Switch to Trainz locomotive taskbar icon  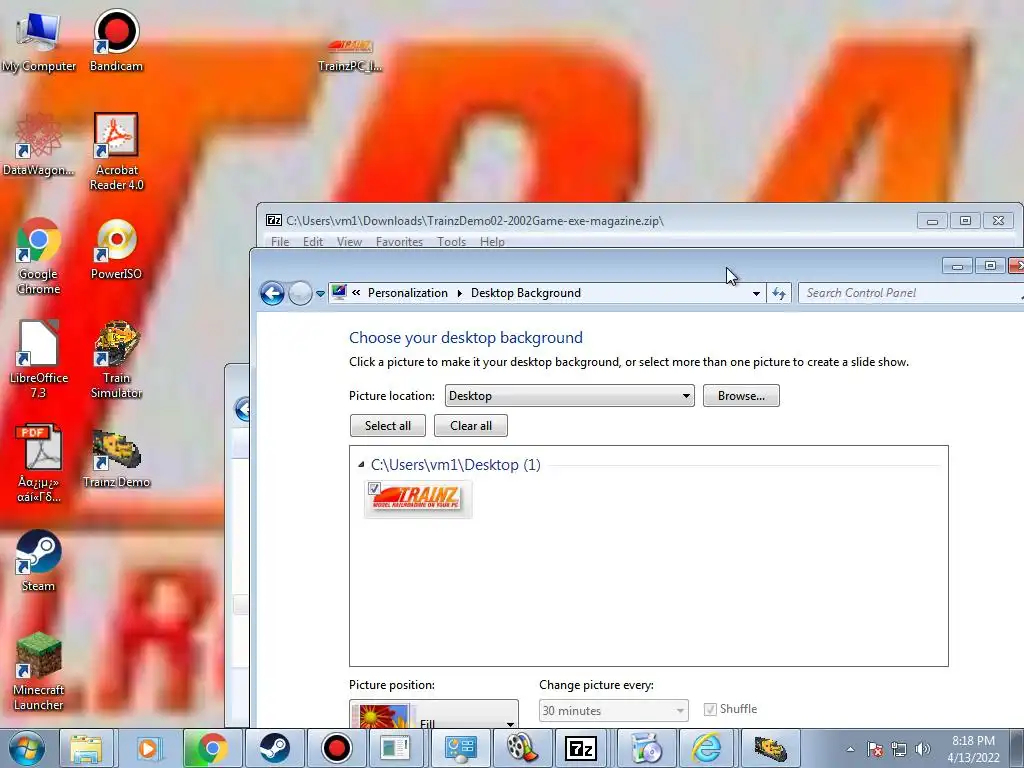(770, 748)
